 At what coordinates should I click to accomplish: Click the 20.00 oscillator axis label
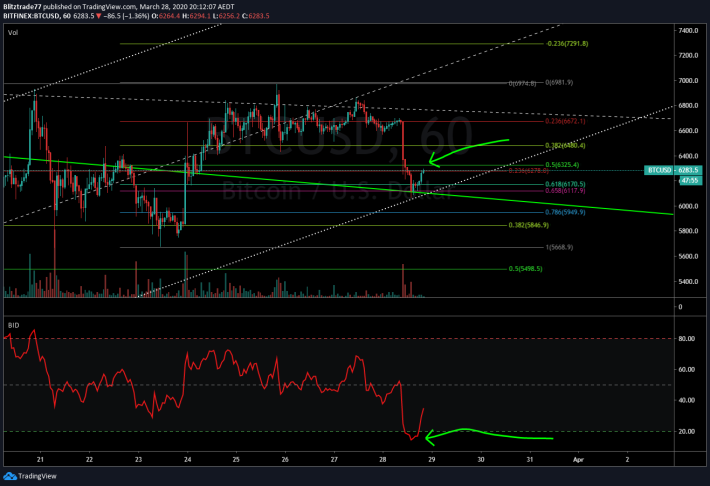687,431
